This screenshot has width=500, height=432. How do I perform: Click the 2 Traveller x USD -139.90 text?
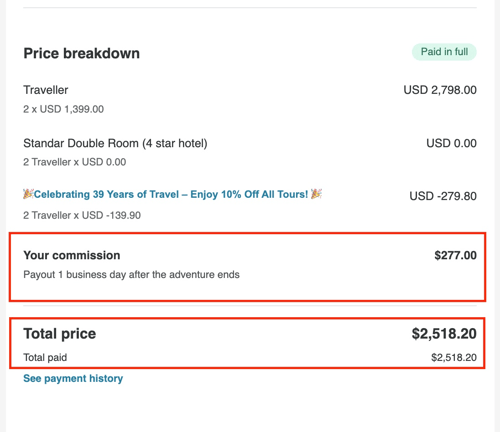pyautogui.click(x=82, y=215)
